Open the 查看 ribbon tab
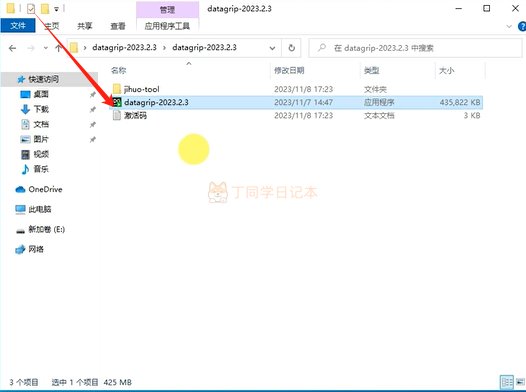Image resolution: width=526 pixels, height=392 pixels. 118,26
